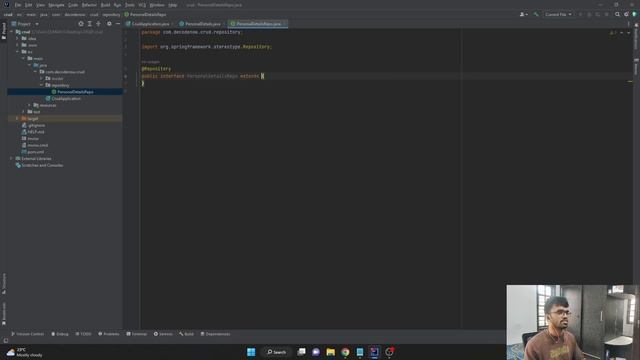
Task: Select Scratches and Consoles
Action: (39, 165)
